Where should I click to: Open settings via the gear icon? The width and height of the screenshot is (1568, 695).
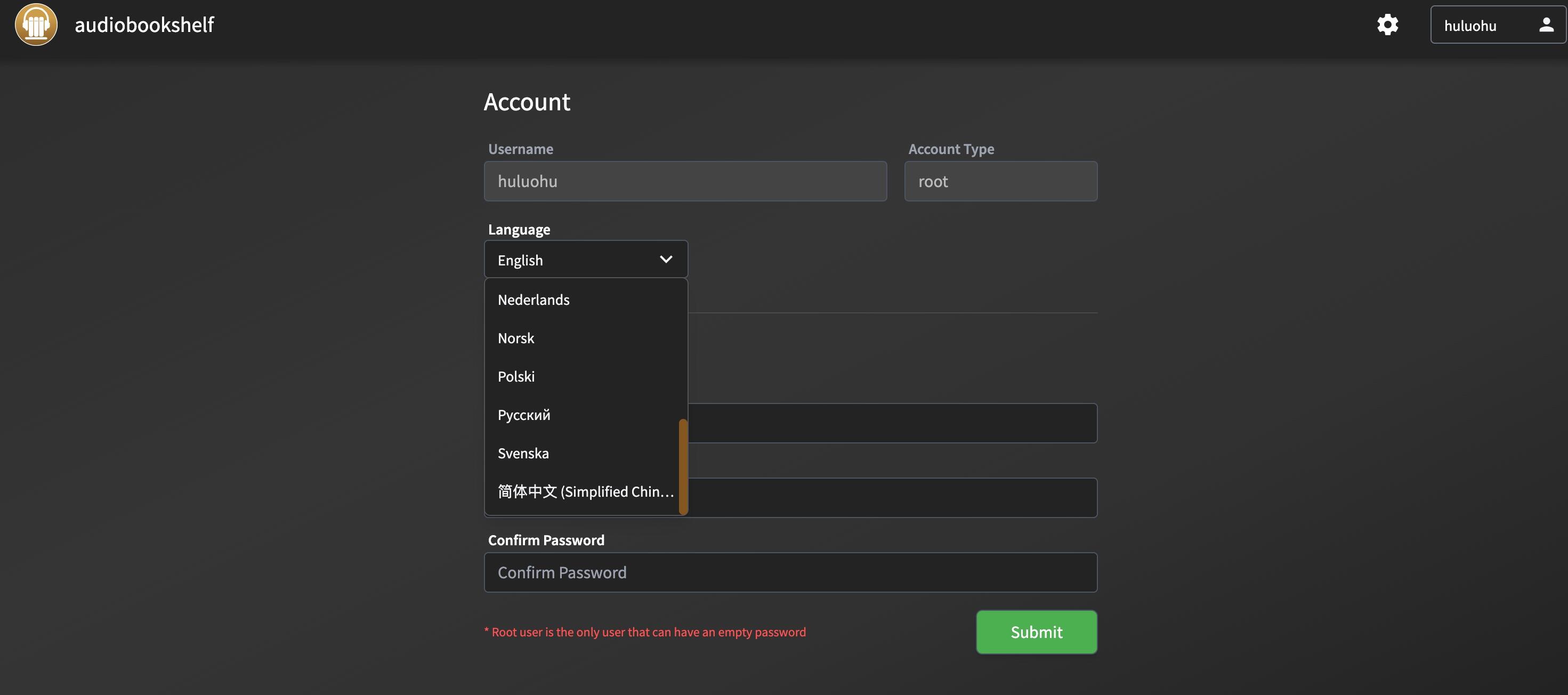coord(1387,25)
